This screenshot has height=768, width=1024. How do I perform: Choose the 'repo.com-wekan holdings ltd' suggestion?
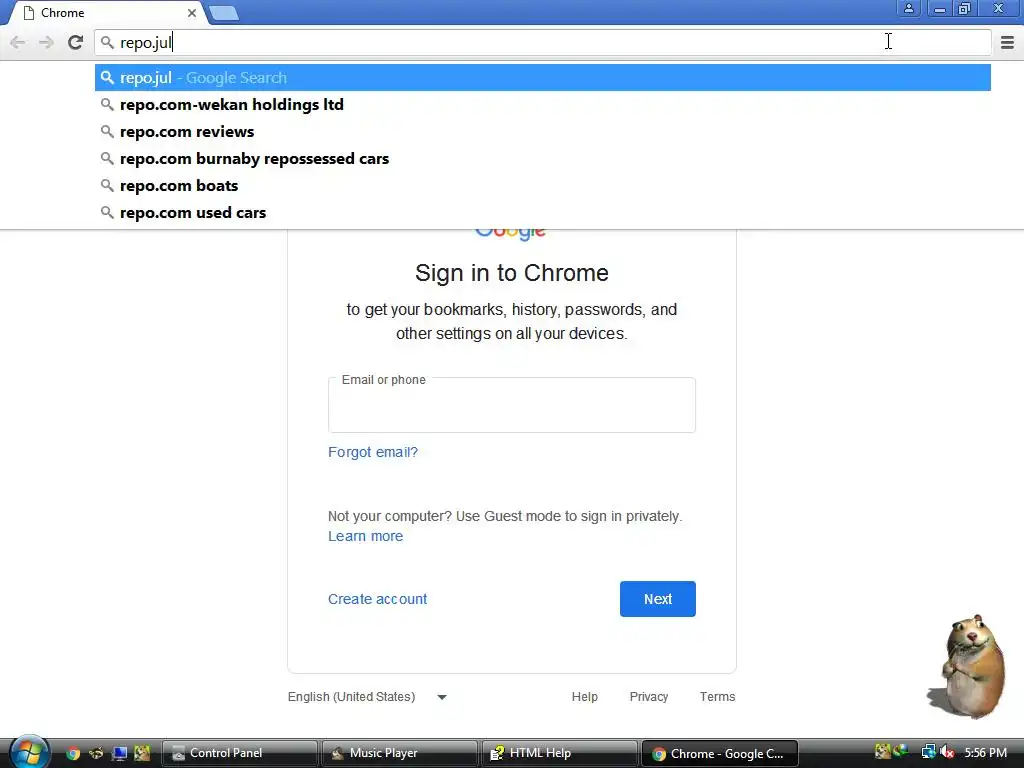(x=542, y=104)
